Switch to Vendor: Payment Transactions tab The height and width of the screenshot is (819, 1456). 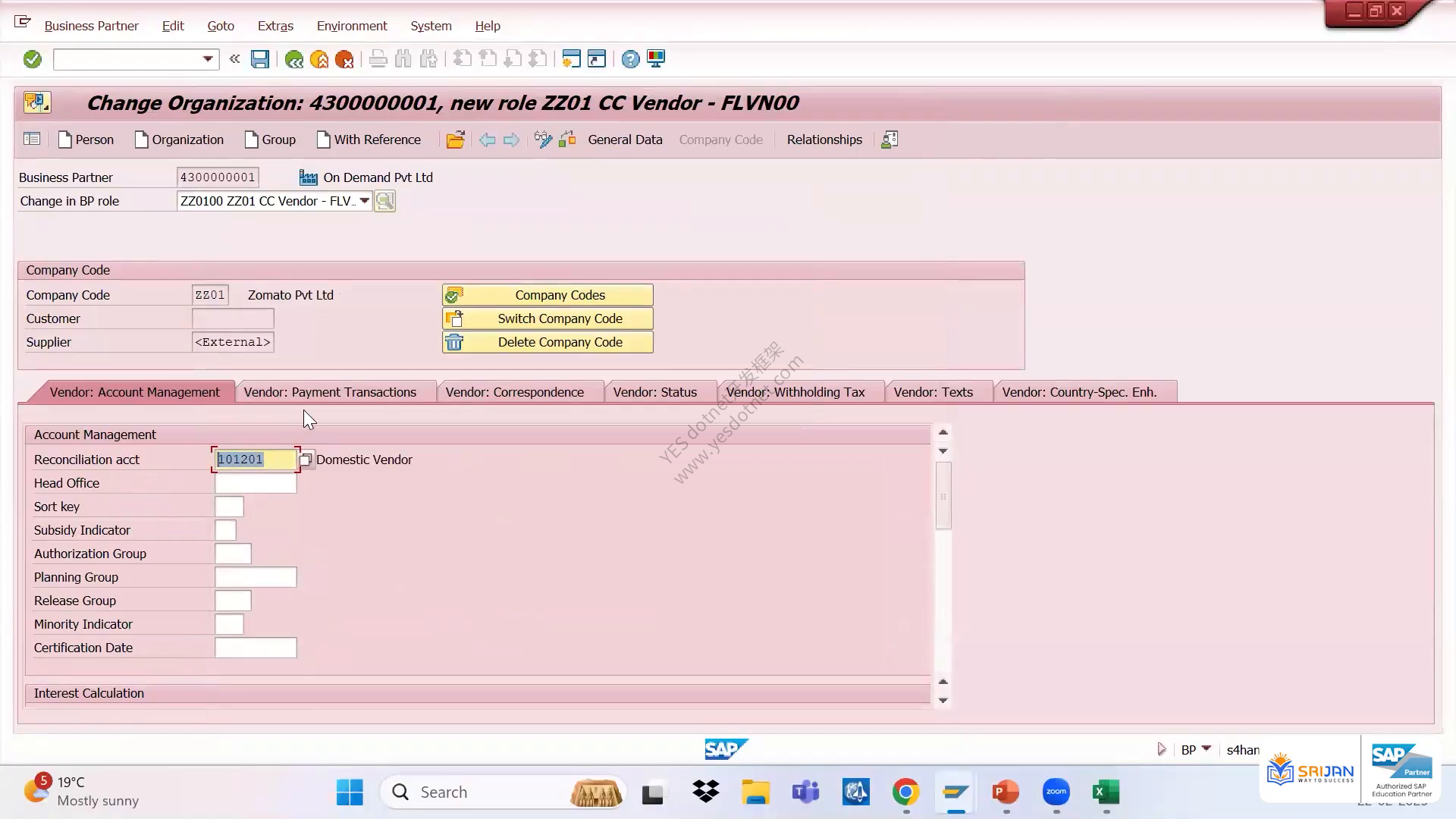coord(330,392)
